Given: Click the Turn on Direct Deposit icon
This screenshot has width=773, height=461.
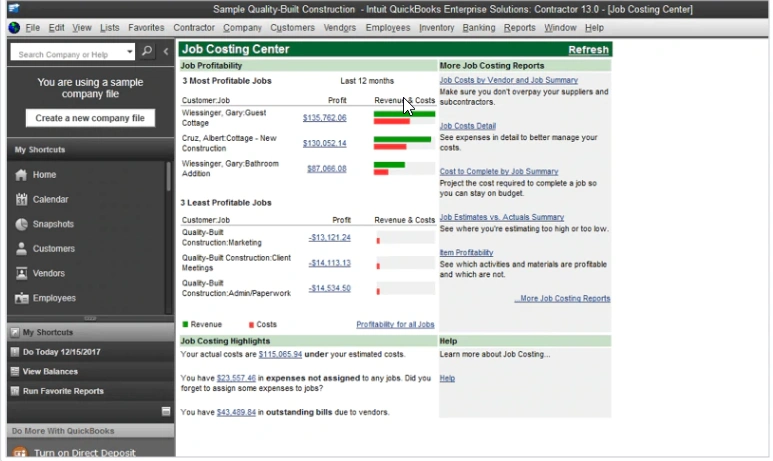Looking at the screenshot, I should point(20,453).
